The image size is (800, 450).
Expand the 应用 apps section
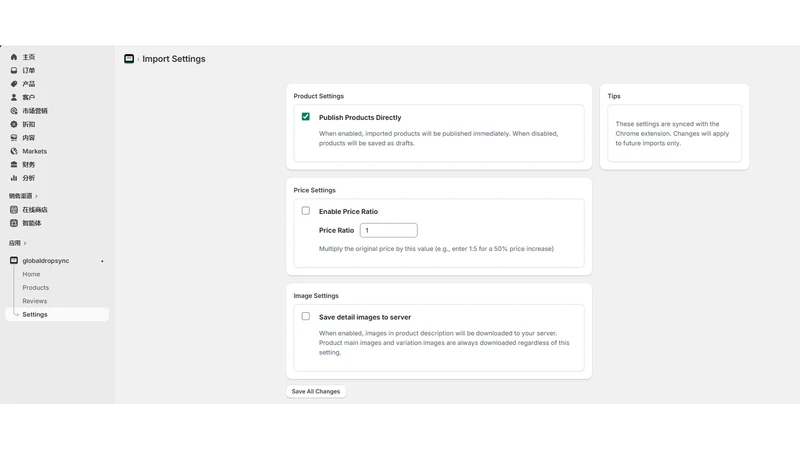click(17, 243)
